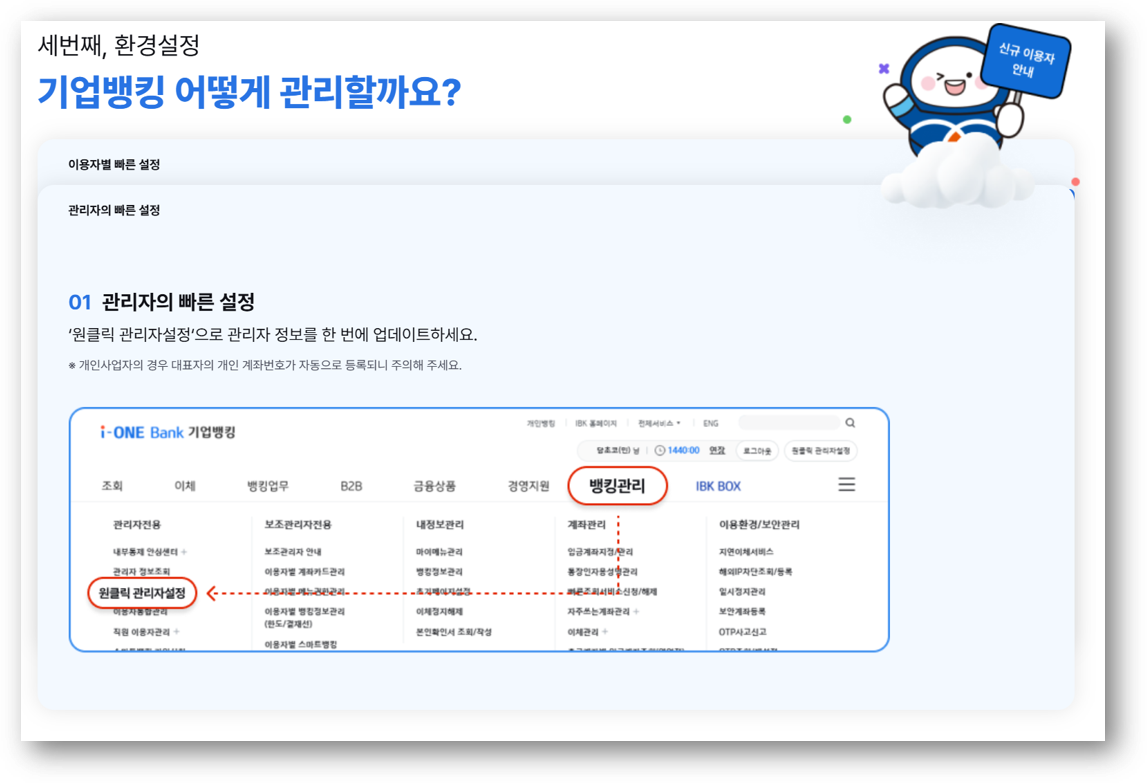This screenshot has height=783, width=1147.
Task: Open 입금계좌지정/관리
Action: tap(600, 552)
